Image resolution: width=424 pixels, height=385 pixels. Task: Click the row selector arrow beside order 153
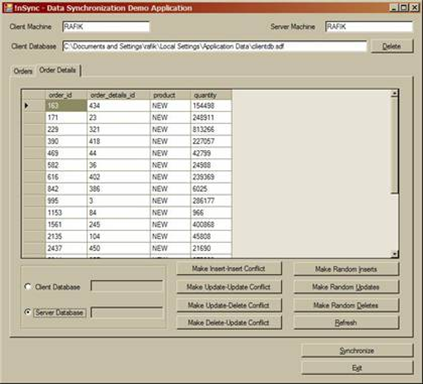pos(27,106)
